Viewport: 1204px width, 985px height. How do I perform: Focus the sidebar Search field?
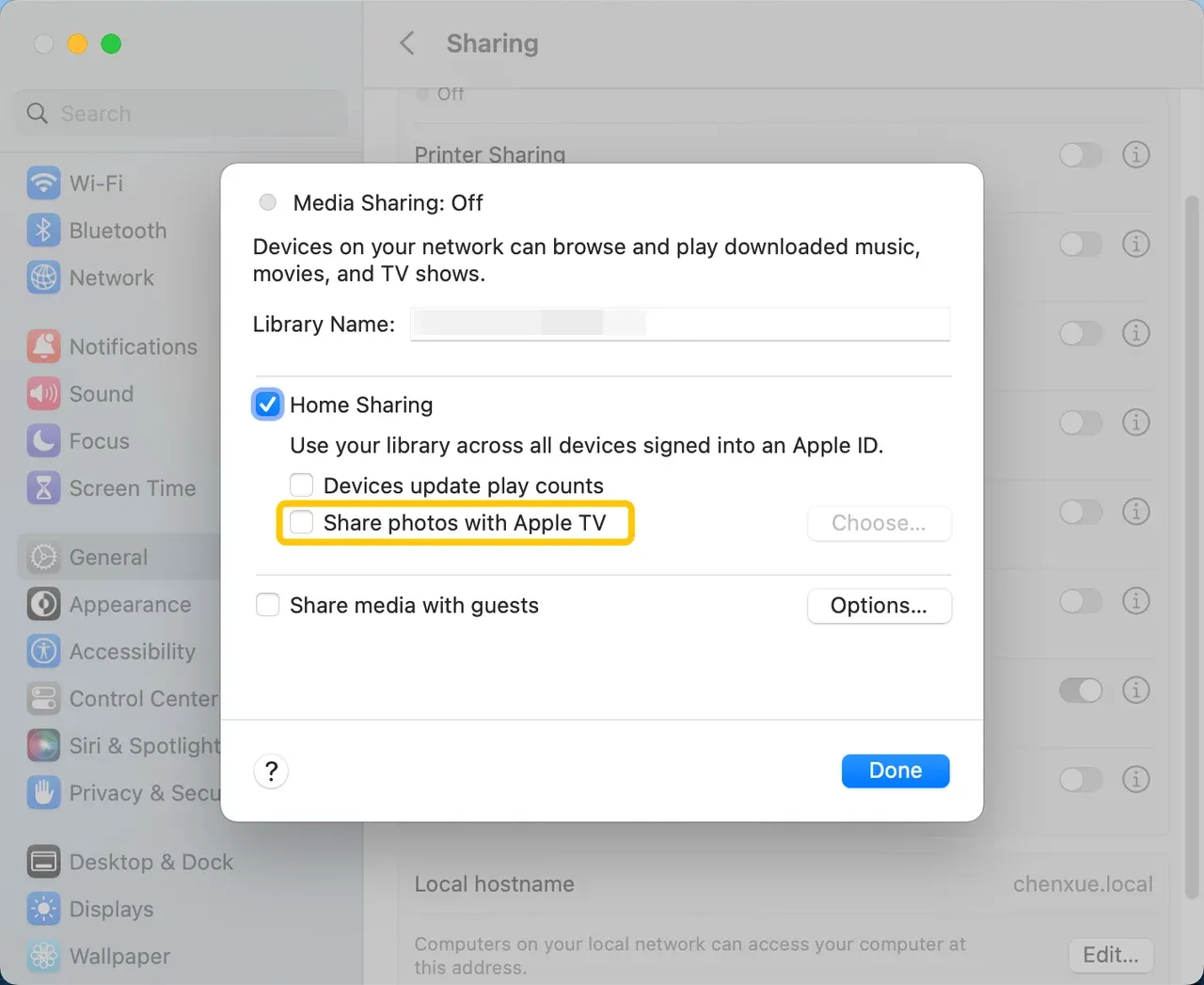(182, 114)
